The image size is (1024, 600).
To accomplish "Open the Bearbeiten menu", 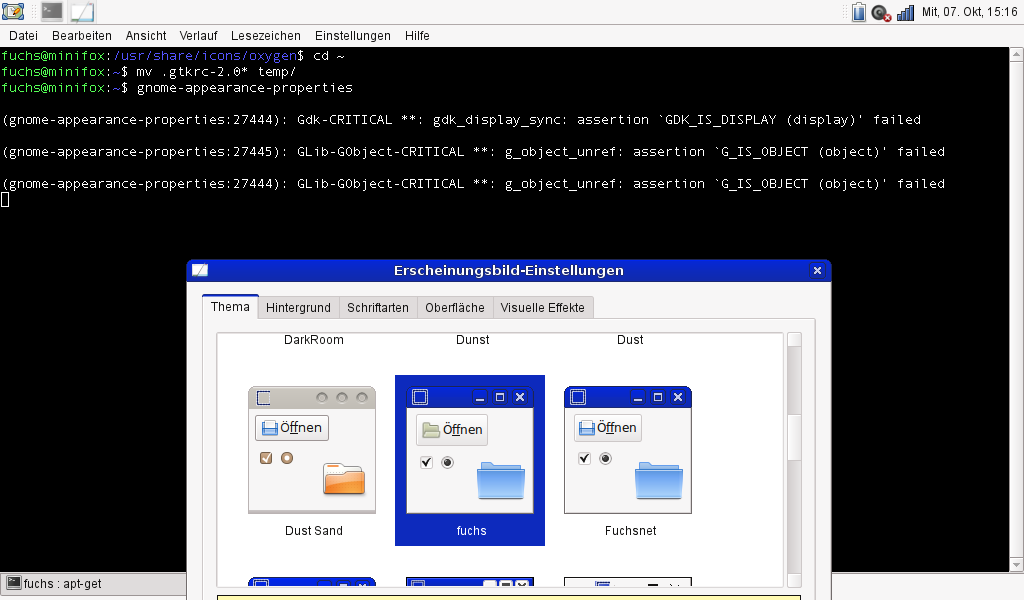I will [x=82, y=36].
